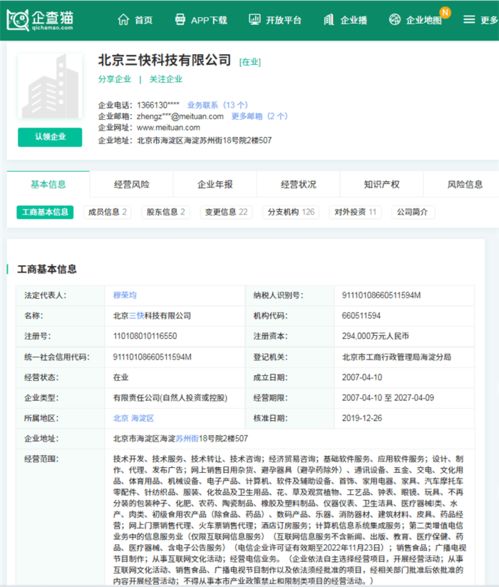Viewport: 499px width, 587px height.
Task: Click the company title 北京三快科技有限公司
Action: point(165,60)
